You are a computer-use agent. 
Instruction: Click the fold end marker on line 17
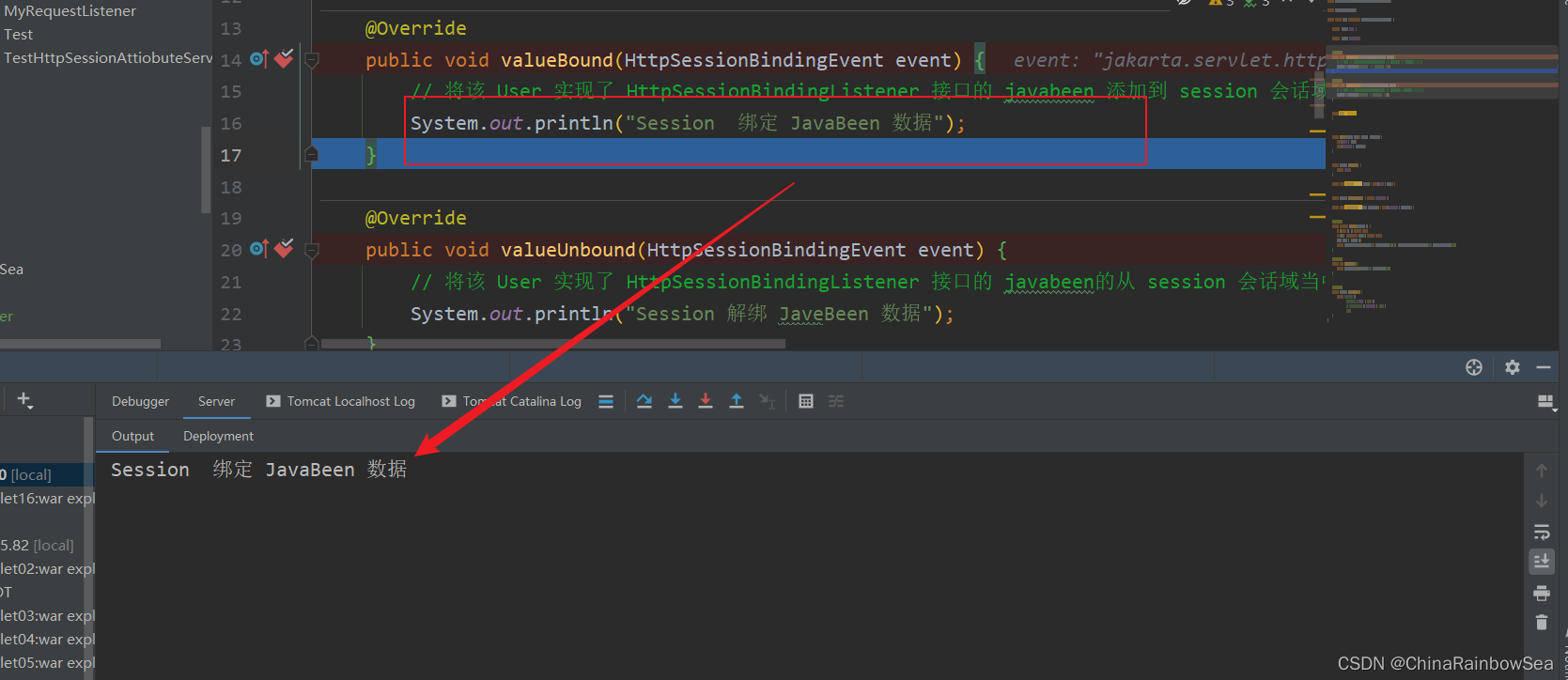(x=312, y=153)
